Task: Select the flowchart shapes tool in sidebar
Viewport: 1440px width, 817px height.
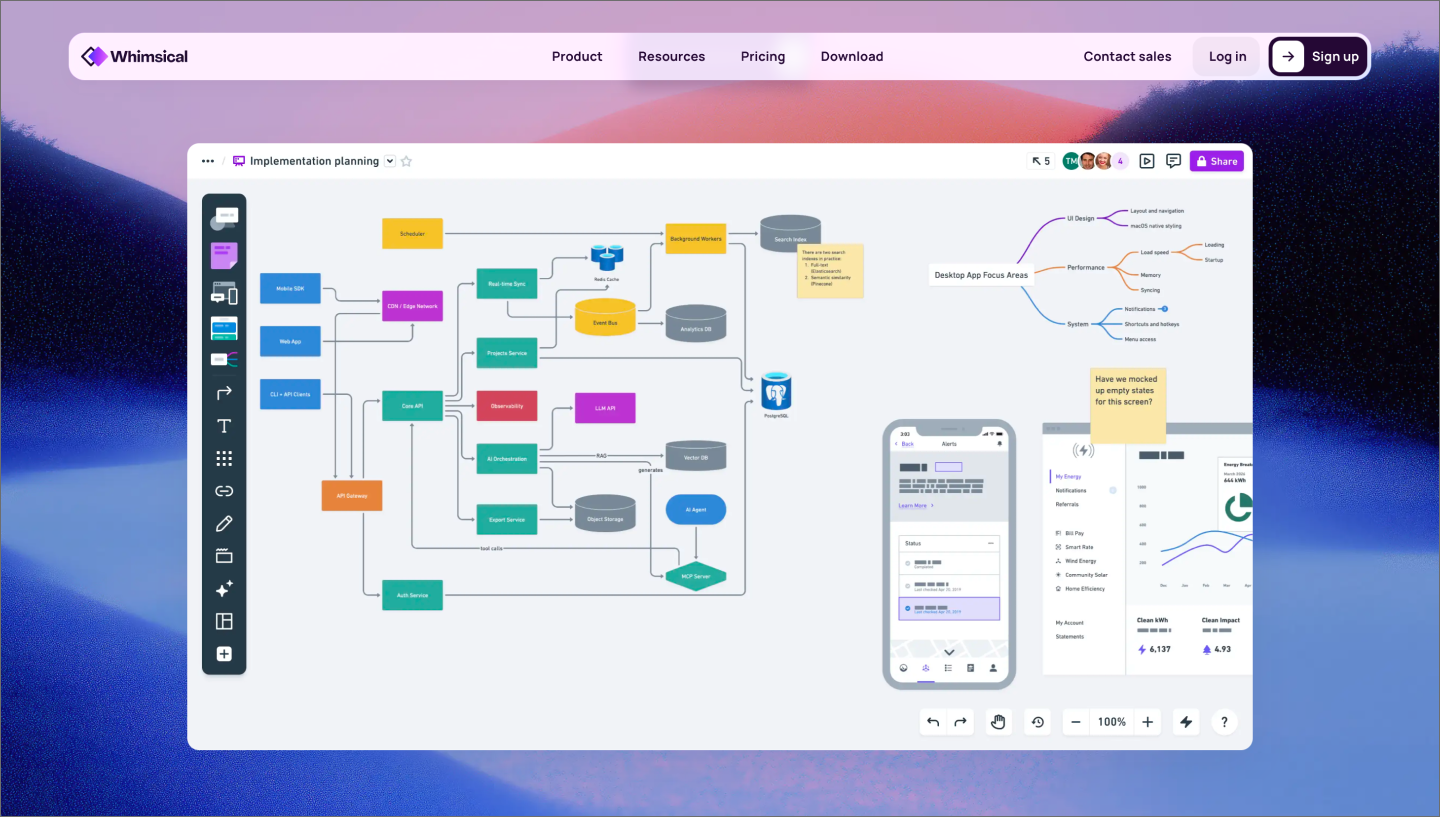Action: click(x=224, y=219)
